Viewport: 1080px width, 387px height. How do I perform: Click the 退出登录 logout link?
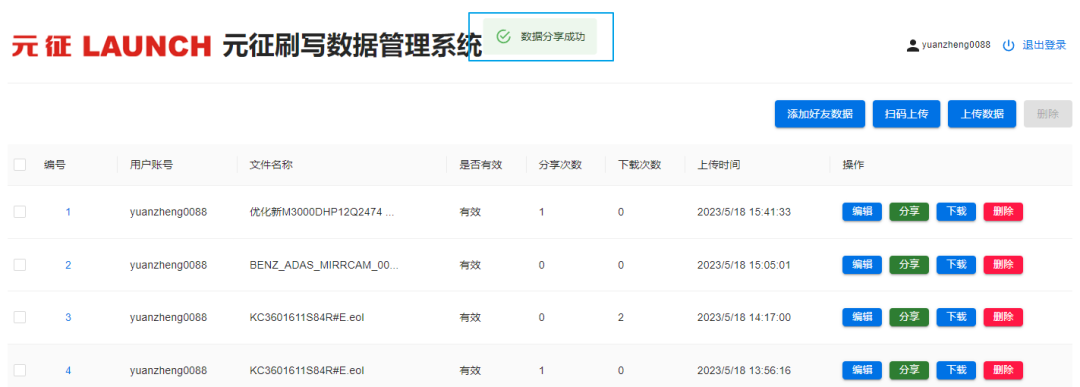point(1044,45)
